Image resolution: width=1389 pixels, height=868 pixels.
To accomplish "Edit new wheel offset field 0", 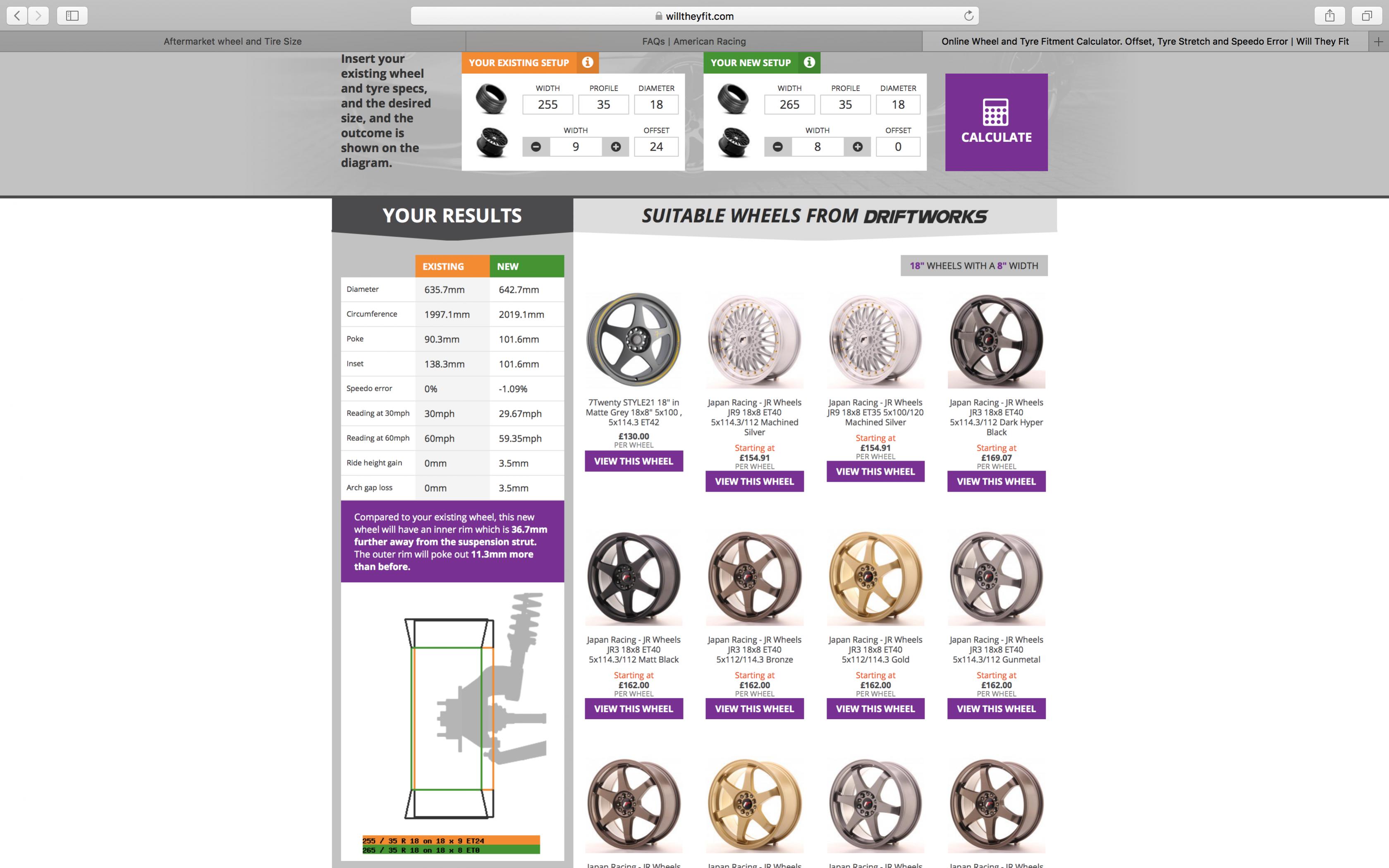I will pos(898,147).
